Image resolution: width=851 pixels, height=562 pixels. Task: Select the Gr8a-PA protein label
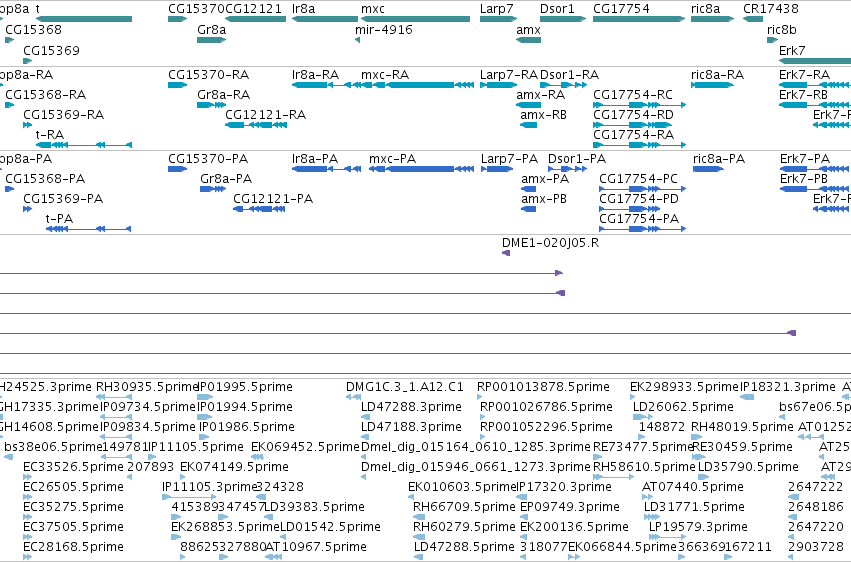226,178
